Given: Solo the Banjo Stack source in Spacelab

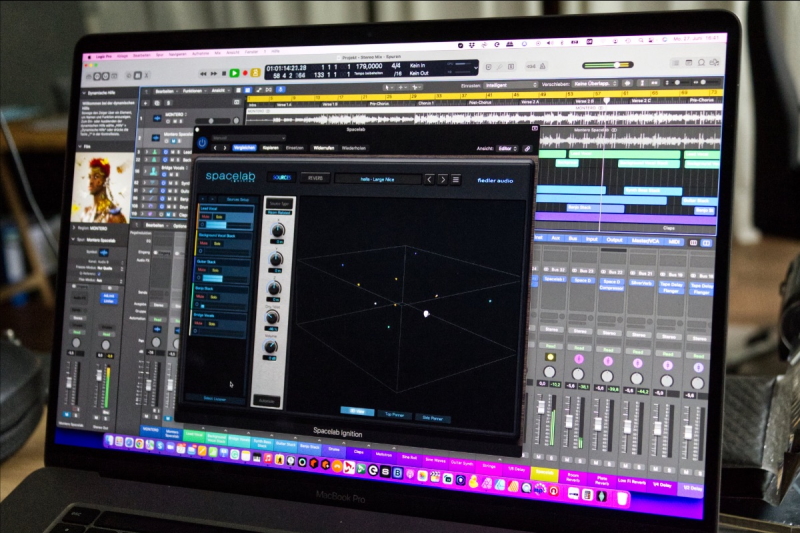Looking at the screenshot, I should (213, 297).
